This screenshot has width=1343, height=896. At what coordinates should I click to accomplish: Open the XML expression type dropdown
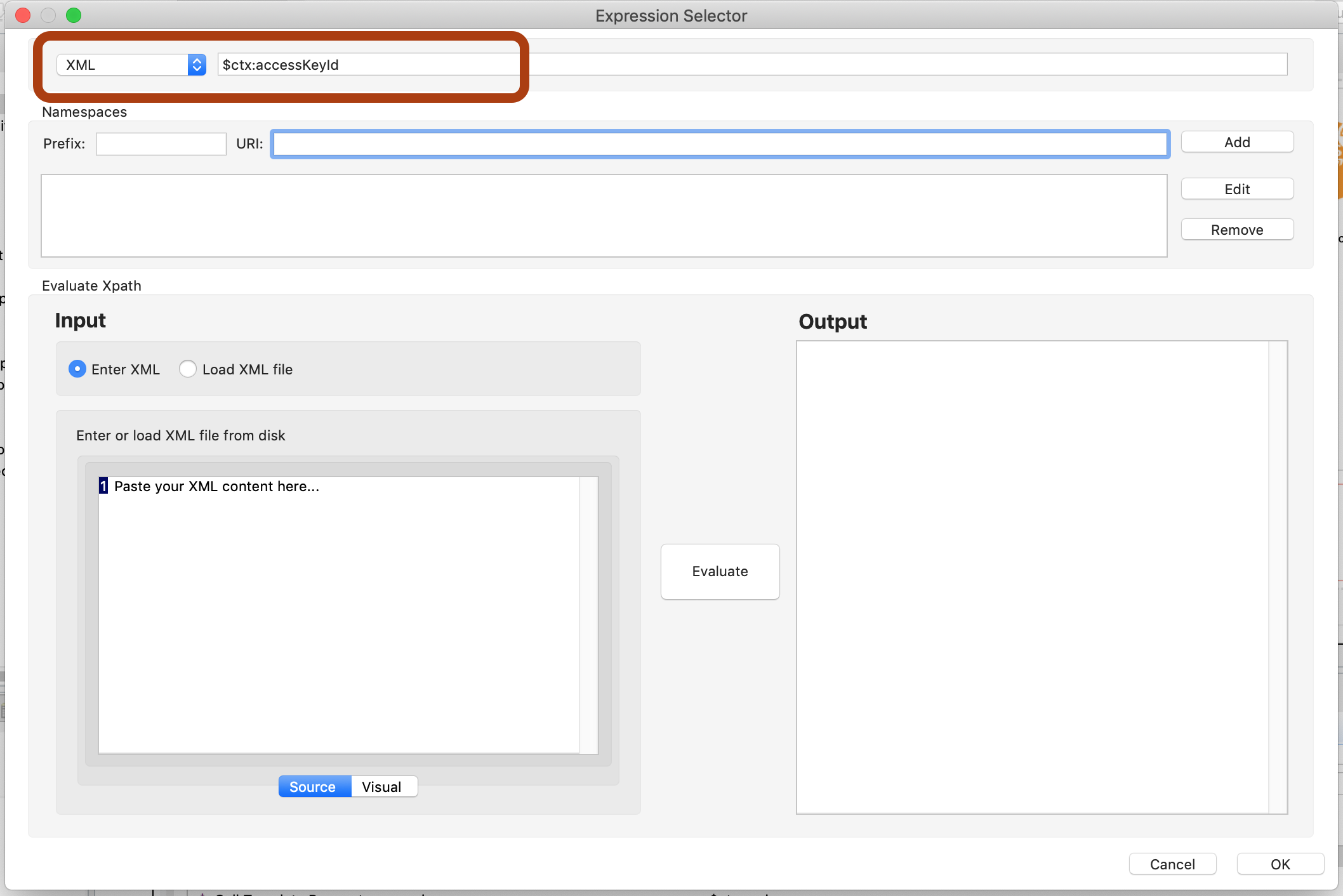click(x=131, y=65)
